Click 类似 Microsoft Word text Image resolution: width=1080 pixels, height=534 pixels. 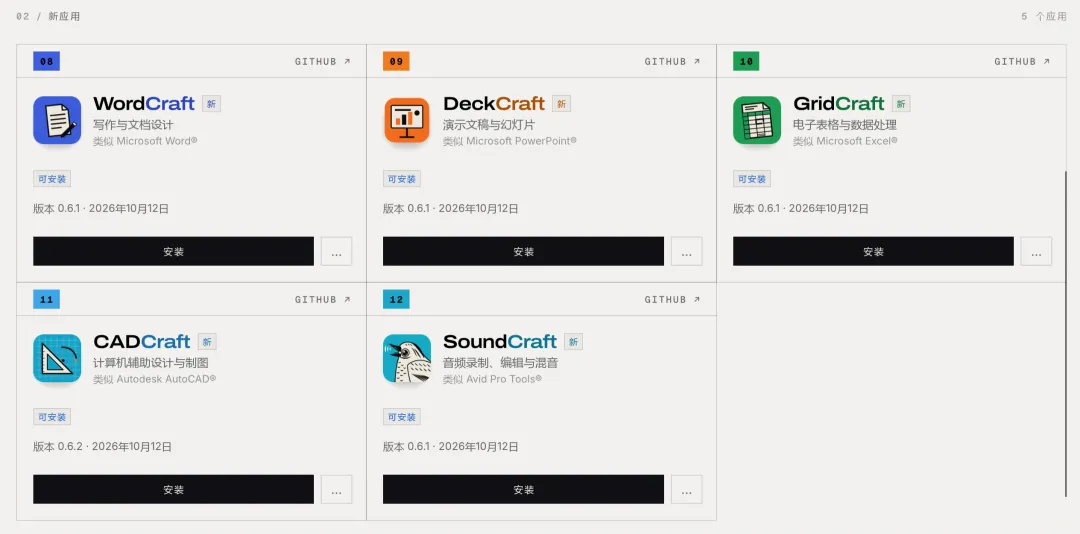coord(145,141)
